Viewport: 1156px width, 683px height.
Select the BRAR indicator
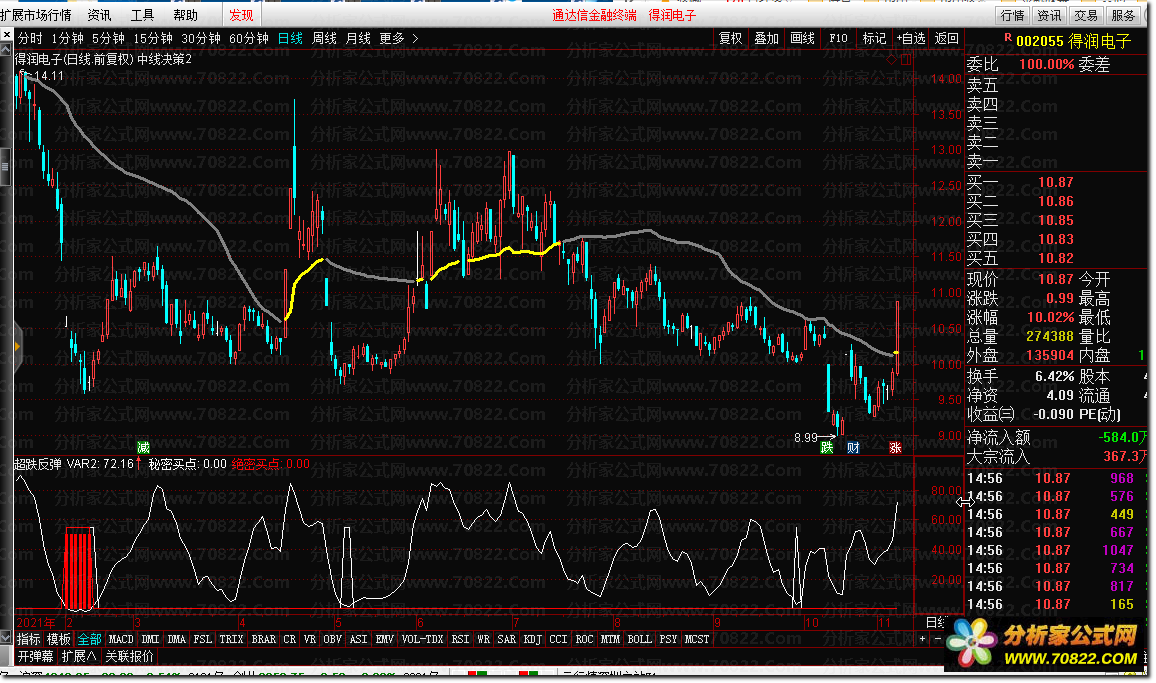point(263,639)
